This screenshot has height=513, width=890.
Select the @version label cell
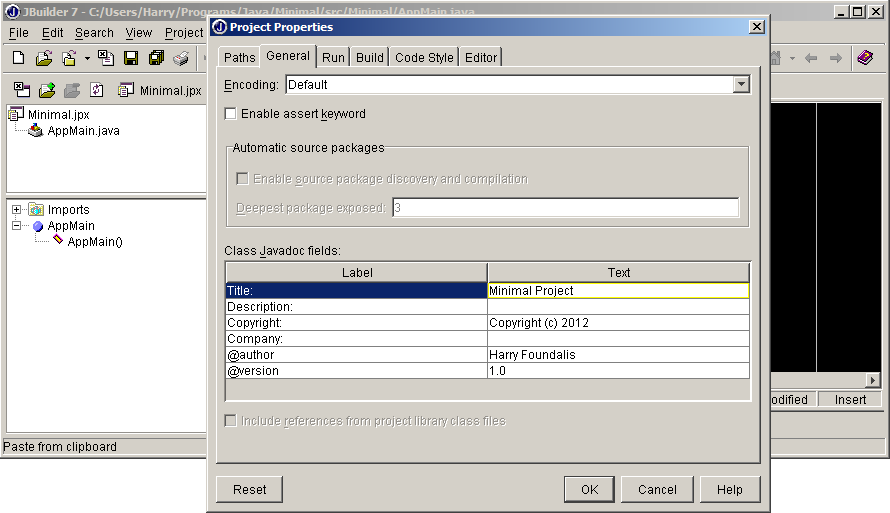pos(356,371)
